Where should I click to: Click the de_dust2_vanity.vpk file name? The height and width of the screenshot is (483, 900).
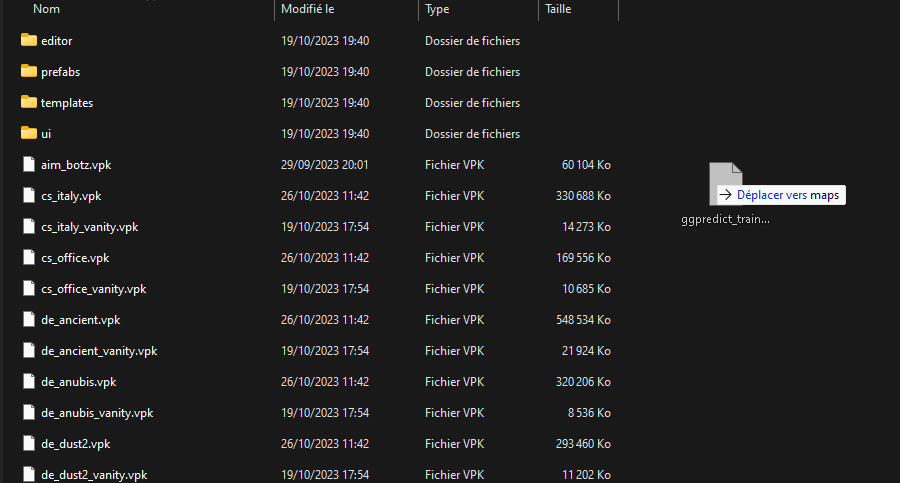tap(94, 475)
